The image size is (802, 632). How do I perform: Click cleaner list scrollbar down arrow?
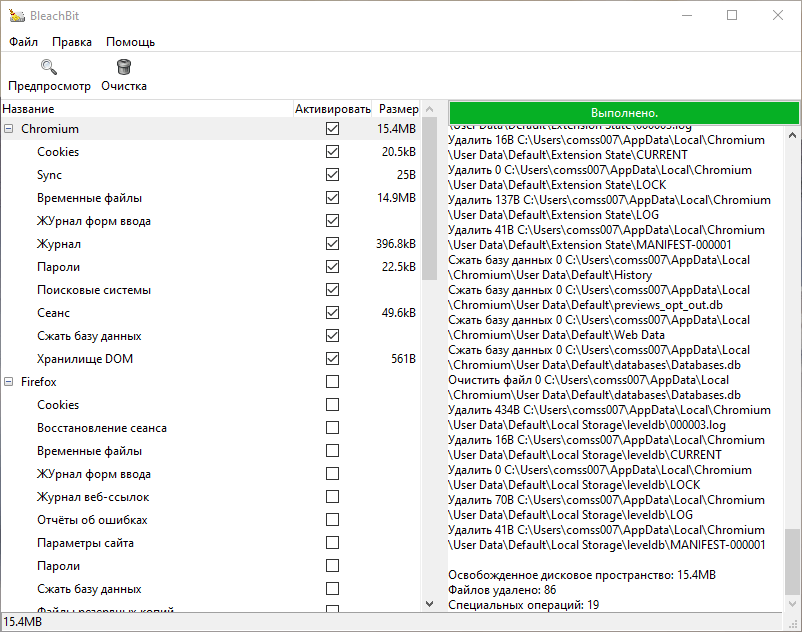[x=430, y=604]
